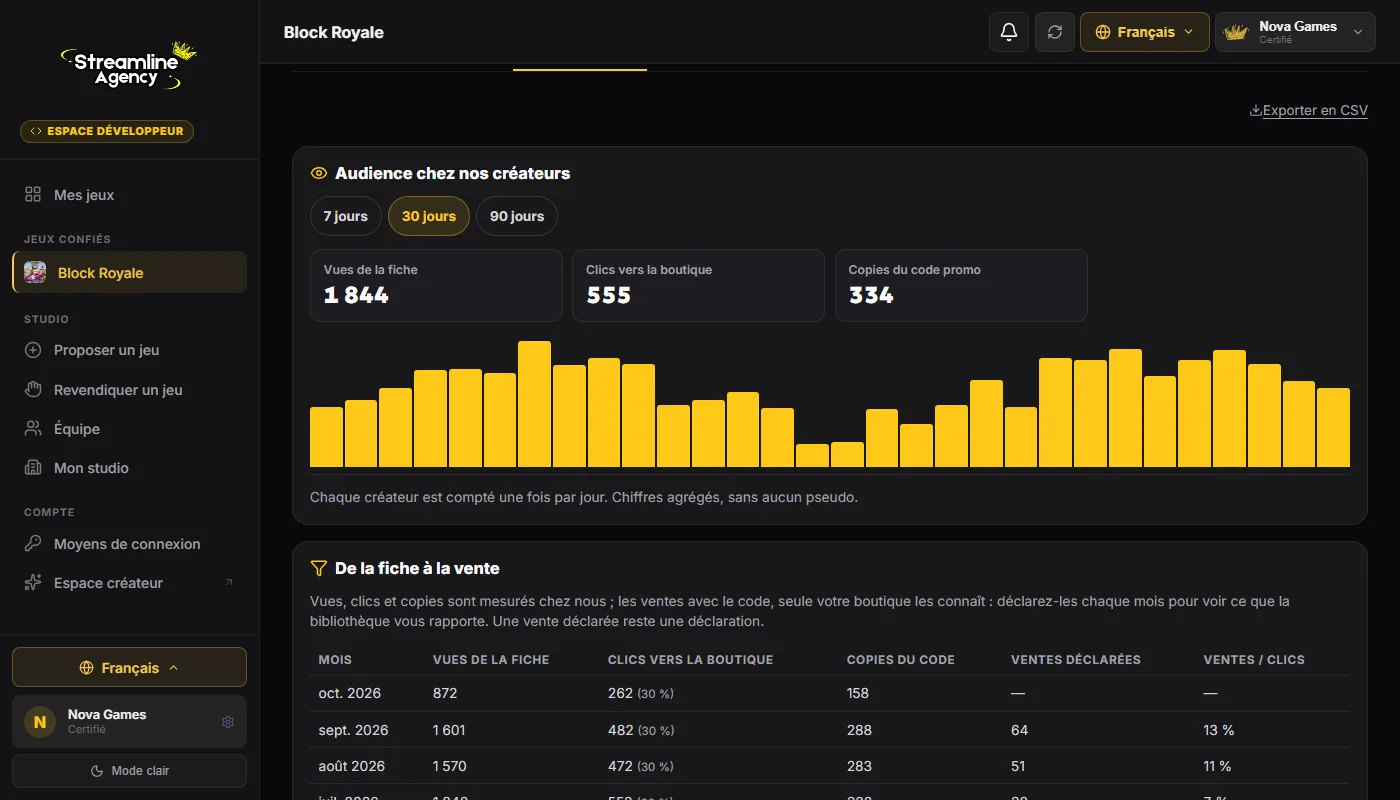The width and height of the screenshot is (1400, 800).
Task: Click the sparkle icon beside Espace créateur
Action: point(33,583)
